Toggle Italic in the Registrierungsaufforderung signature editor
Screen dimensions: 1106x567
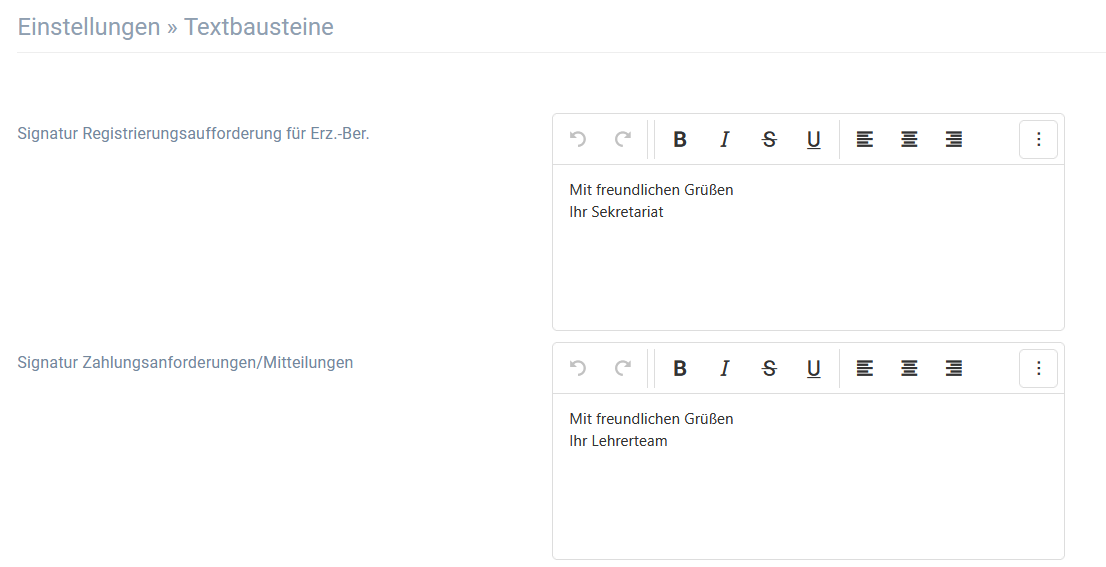(724, 140)
